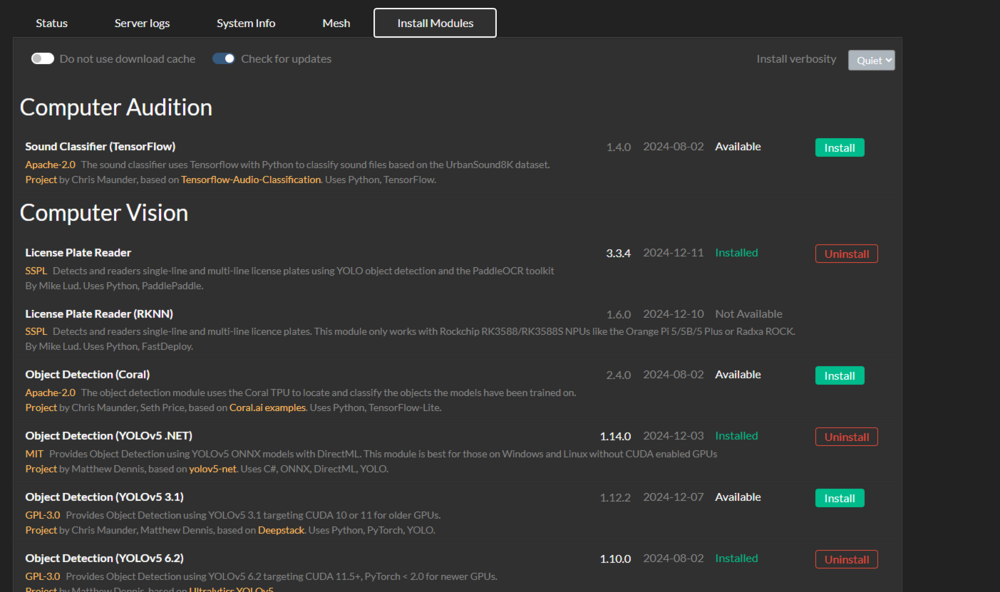Install the Object Detection (YOLOv5 3.1) module
Screen dimensions: 1000x592
[x=839, y=498]
